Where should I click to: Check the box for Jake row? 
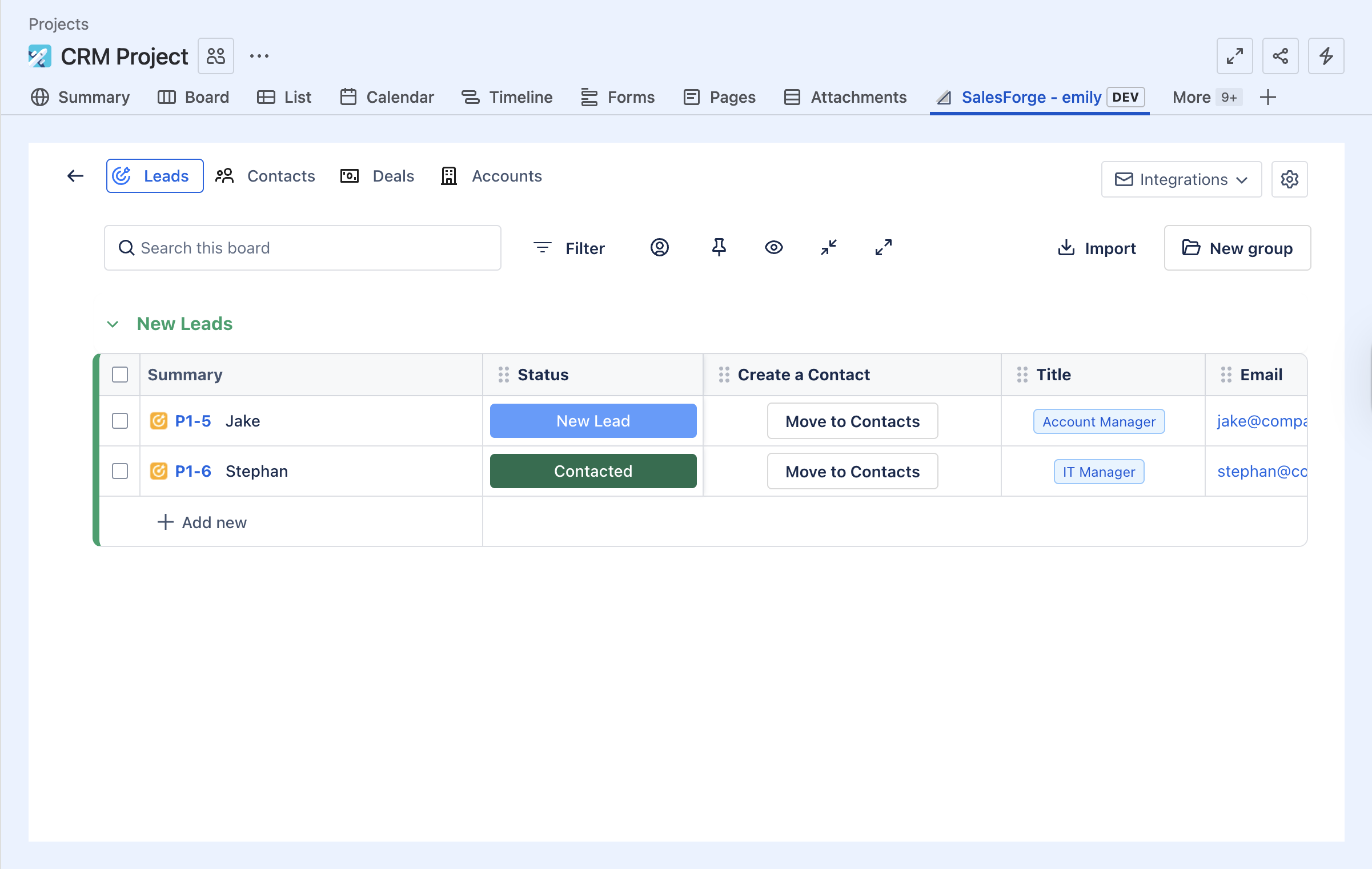coord(120,421)
